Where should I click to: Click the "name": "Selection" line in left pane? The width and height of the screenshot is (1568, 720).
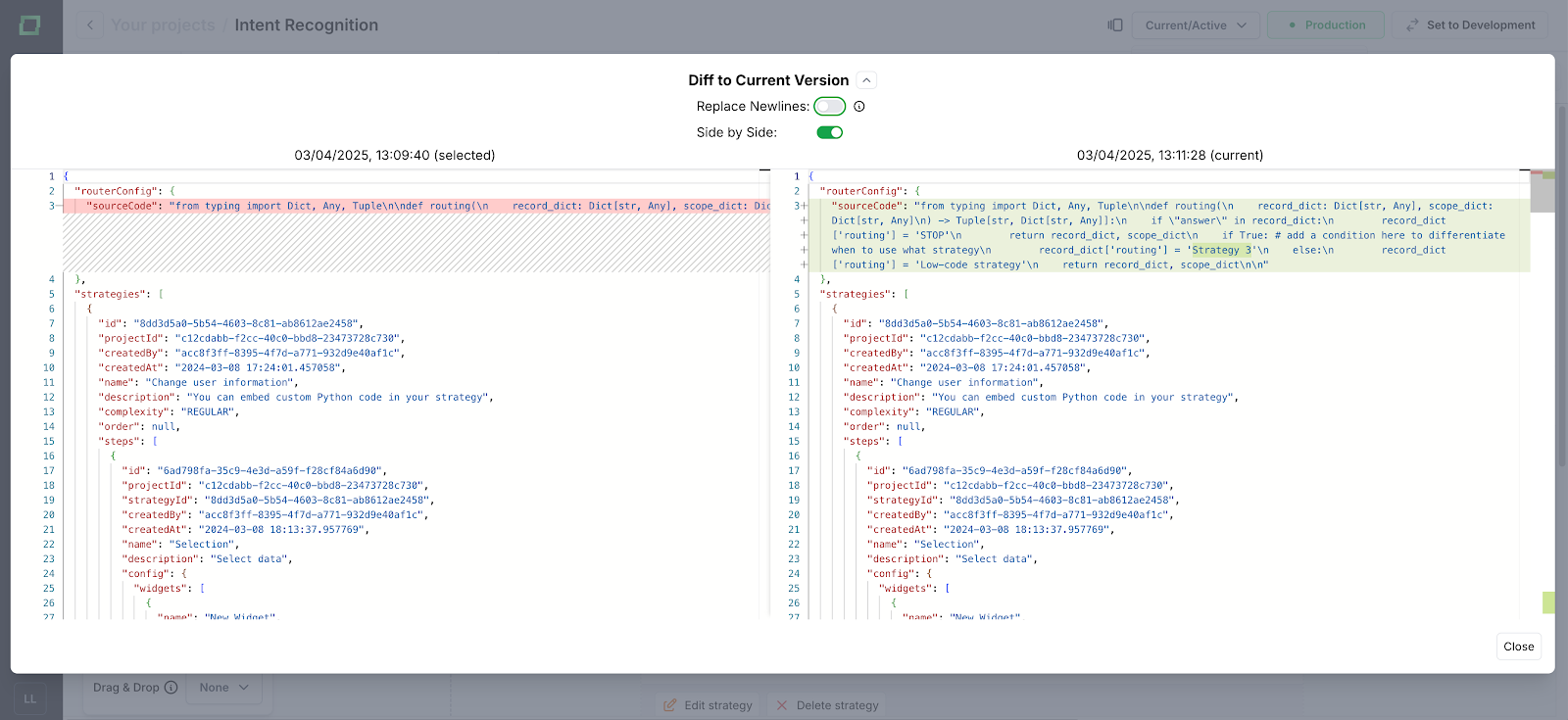(180, 545)
